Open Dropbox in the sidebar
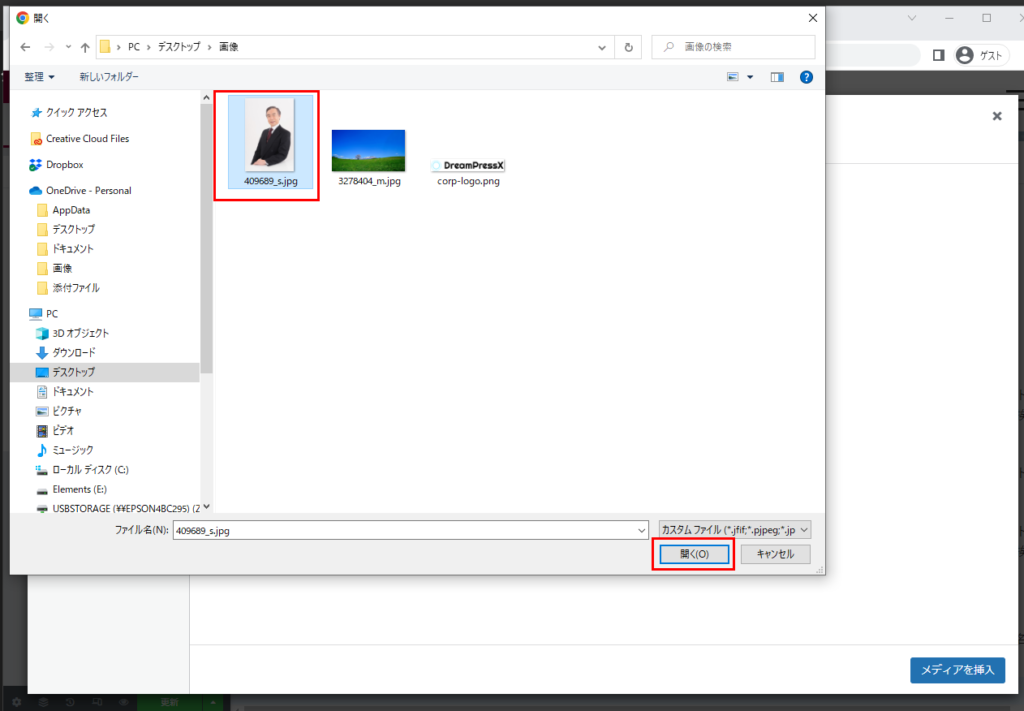Image resolution: width=1024 pixels, height=711 pixels. click(64, 165)
